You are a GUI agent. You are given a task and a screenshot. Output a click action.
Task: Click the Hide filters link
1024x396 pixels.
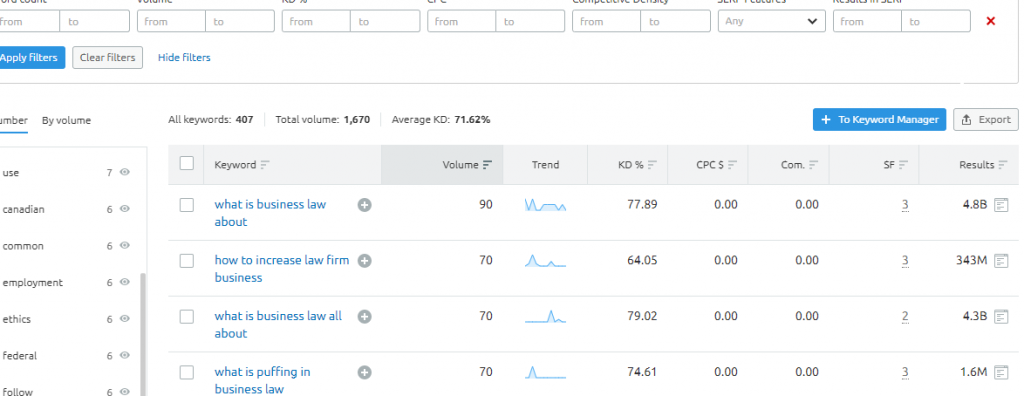(184, 58)
